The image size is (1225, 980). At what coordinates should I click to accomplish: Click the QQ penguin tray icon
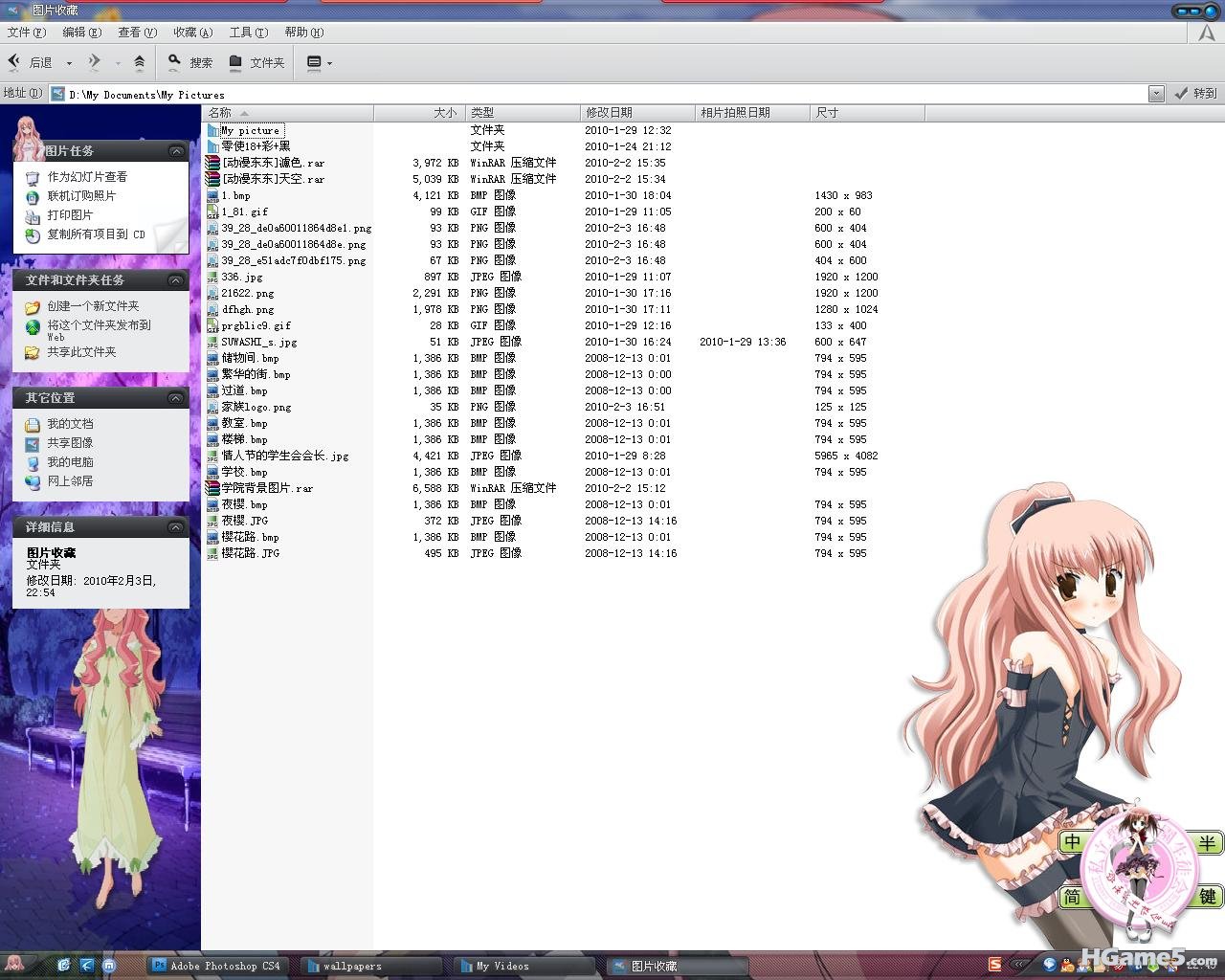pyautogui.click(x=1066, y=965)
